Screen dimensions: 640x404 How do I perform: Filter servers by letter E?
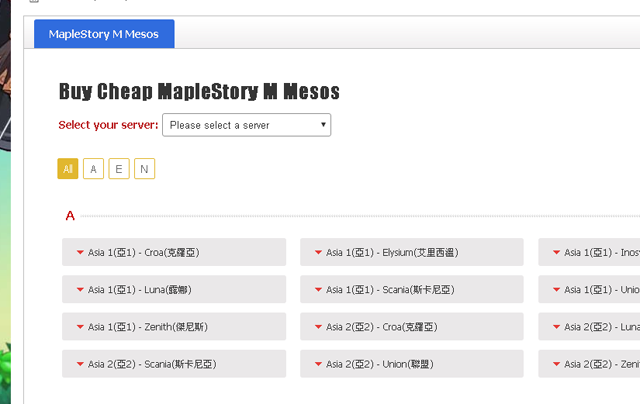(x=119, y=169)
